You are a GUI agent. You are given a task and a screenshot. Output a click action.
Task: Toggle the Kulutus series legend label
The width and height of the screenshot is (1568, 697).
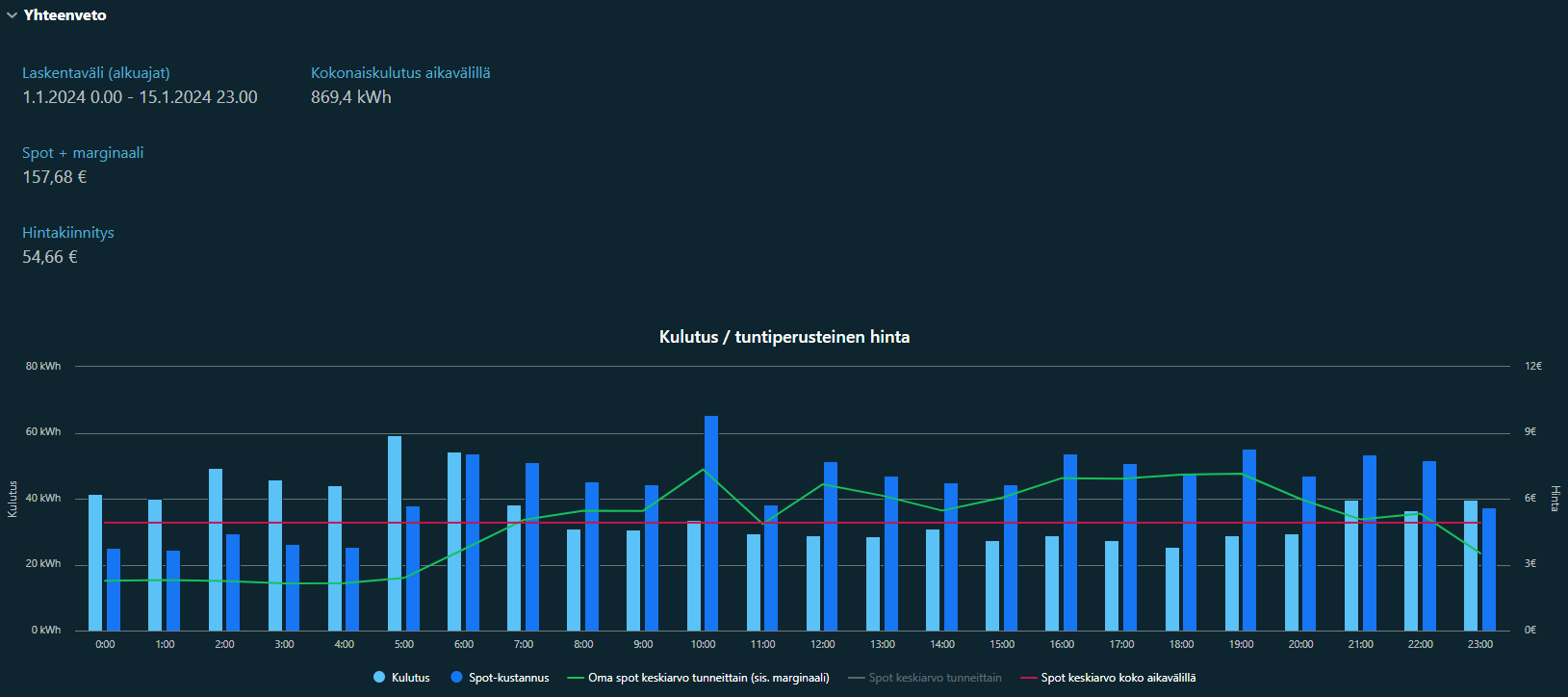410,678
